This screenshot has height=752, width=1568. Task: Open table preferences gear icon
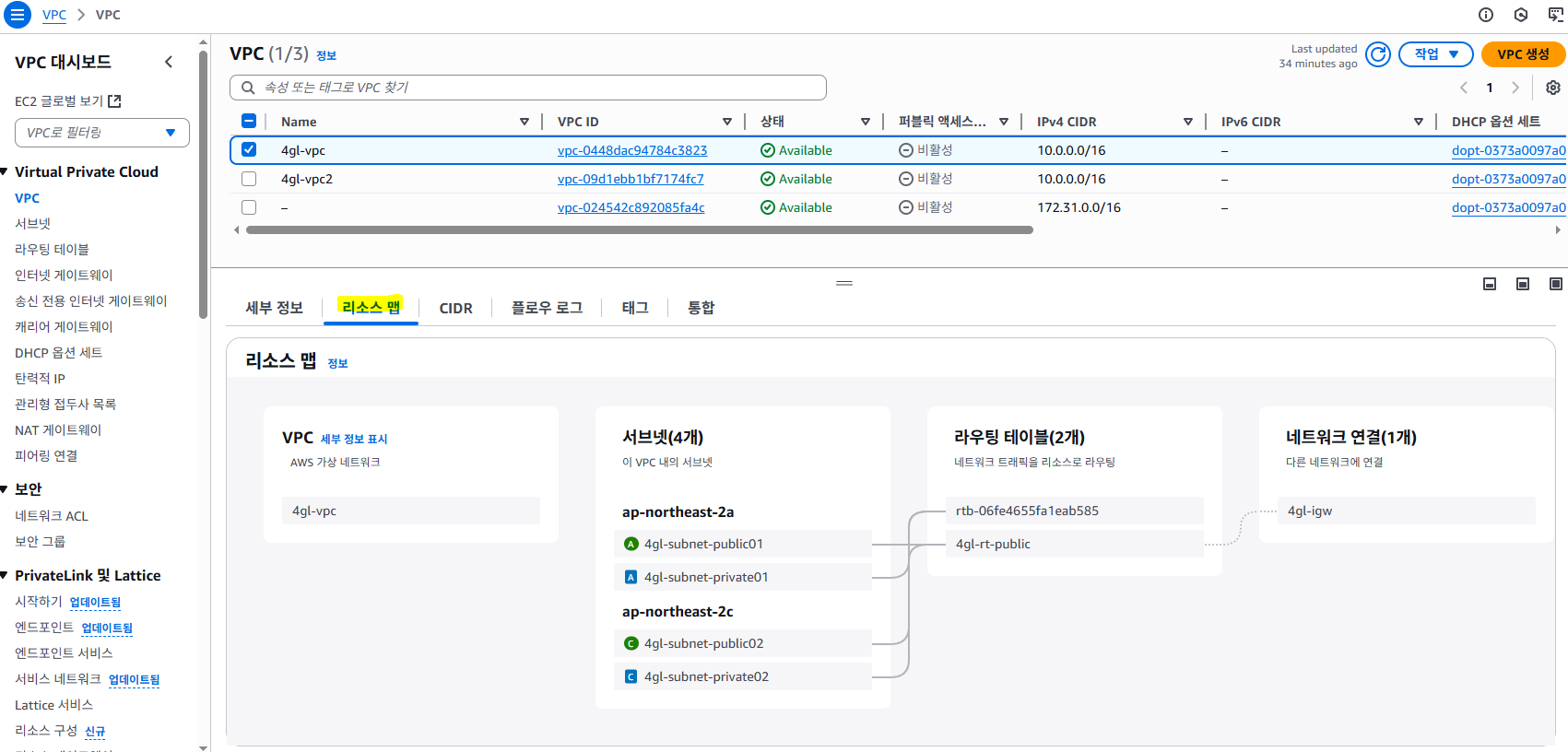[x=1553, y=88]
